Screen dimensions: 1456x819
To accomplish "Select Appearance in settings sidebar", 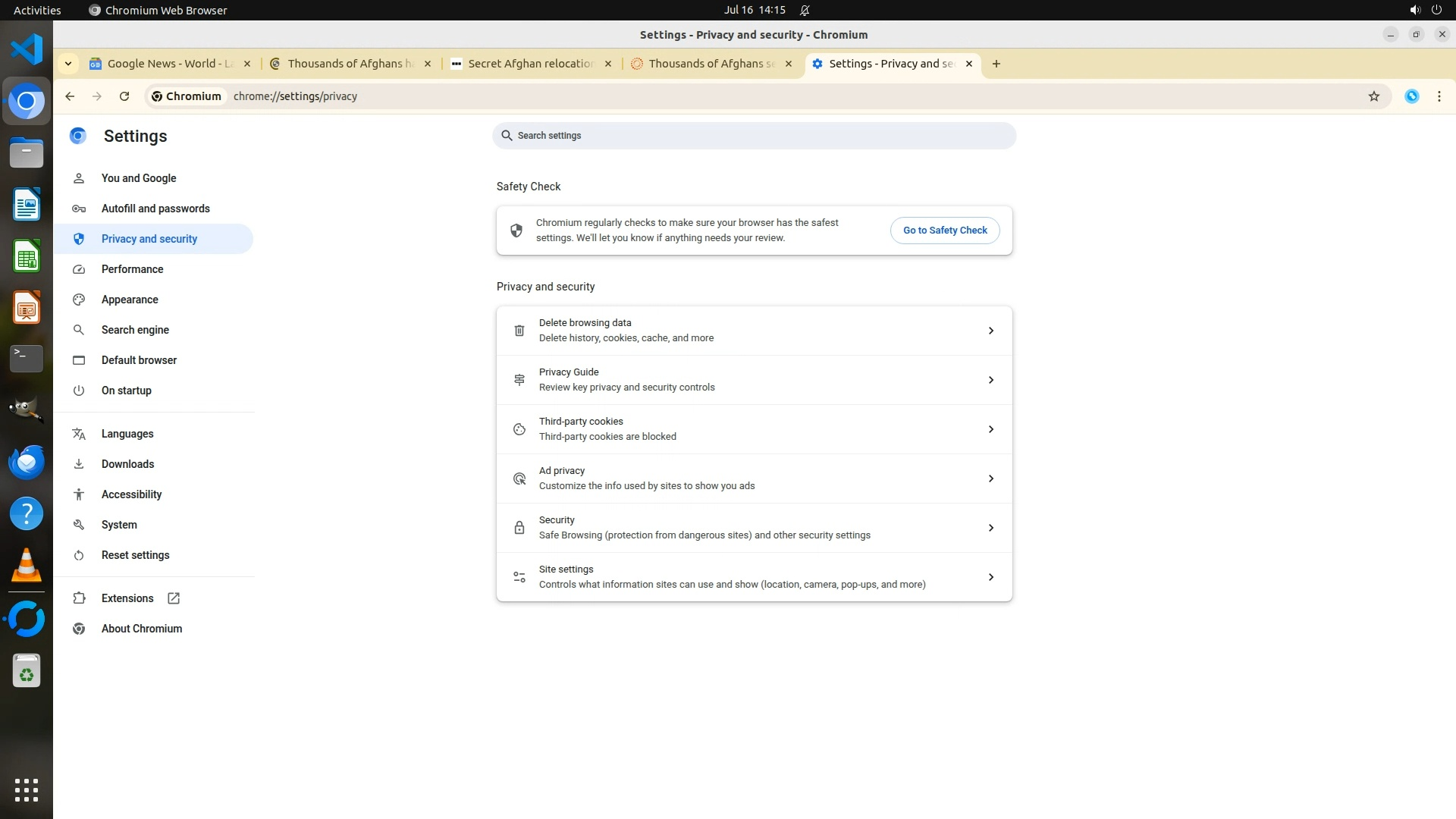I will [130, 300].
